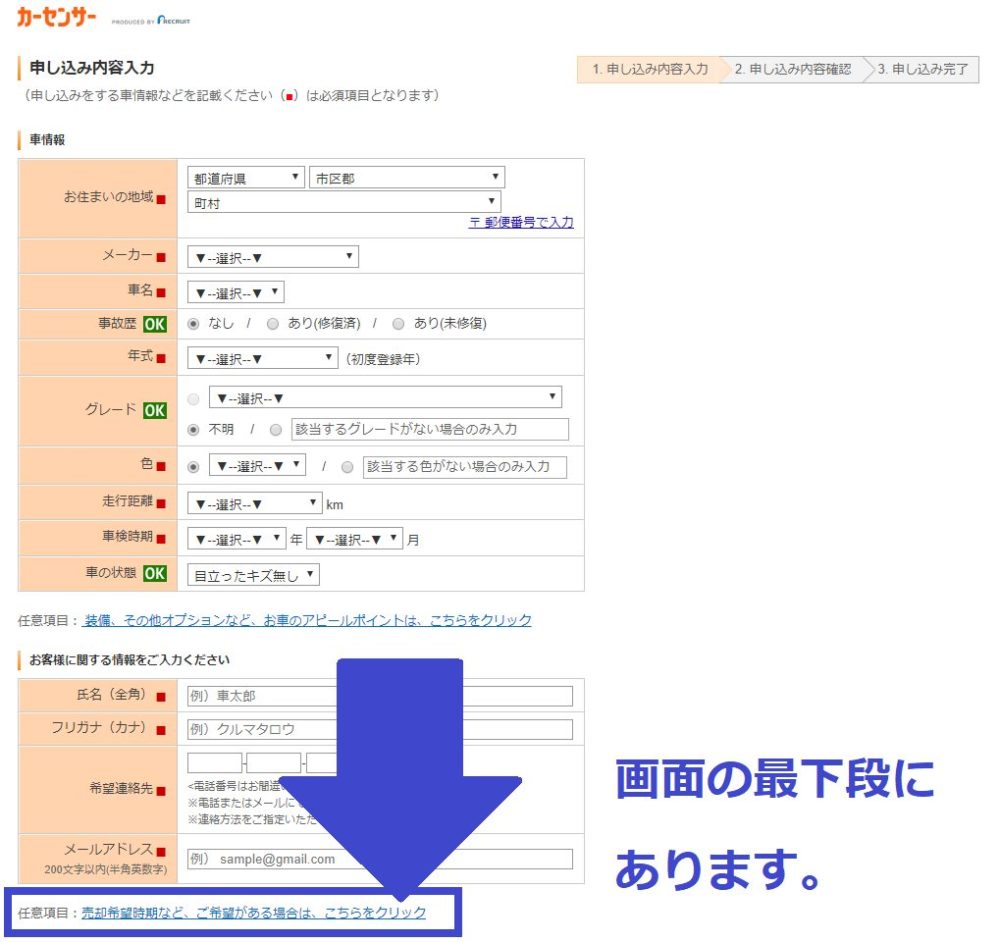Click the 申し込み内容入力 page heading
Image resolution: width=1000 pixels, height=942 pixels.
92,68
